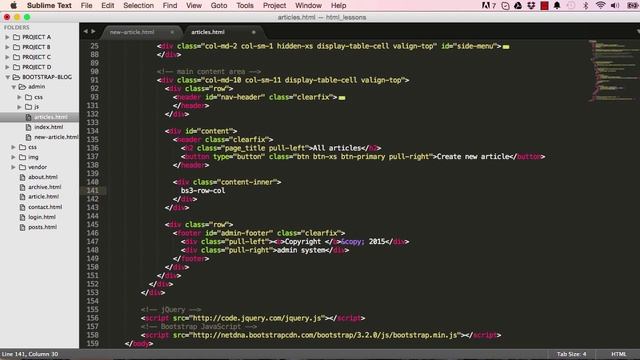The height and width of the screenshot is (360, 640).
Task: Open contact.html in the sidebar
Action: tap(45, 207)
